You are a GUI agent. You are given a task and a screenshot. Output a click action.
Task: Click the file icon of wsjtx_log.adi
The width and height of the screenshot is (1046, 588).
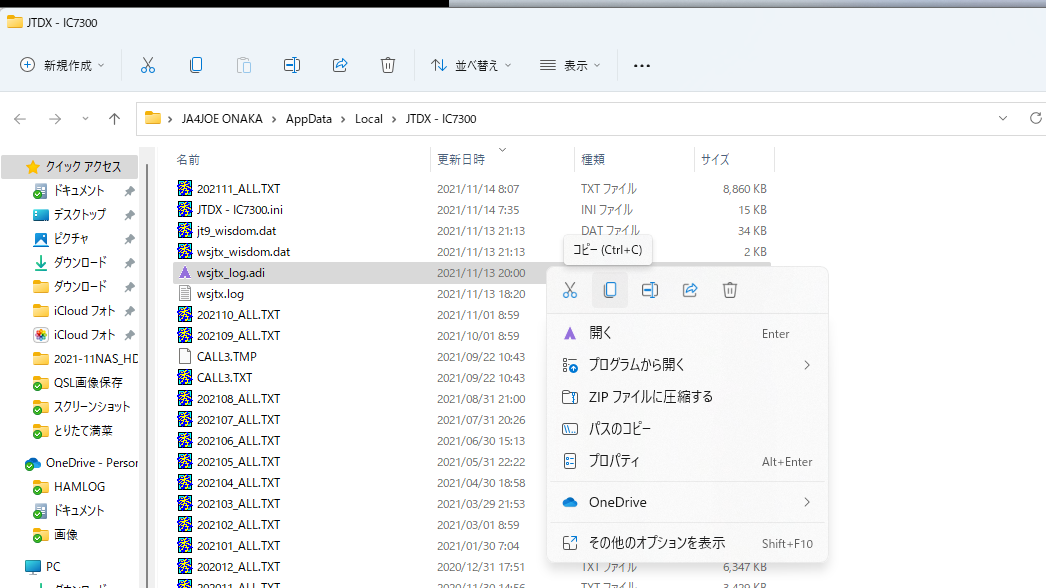185,272
